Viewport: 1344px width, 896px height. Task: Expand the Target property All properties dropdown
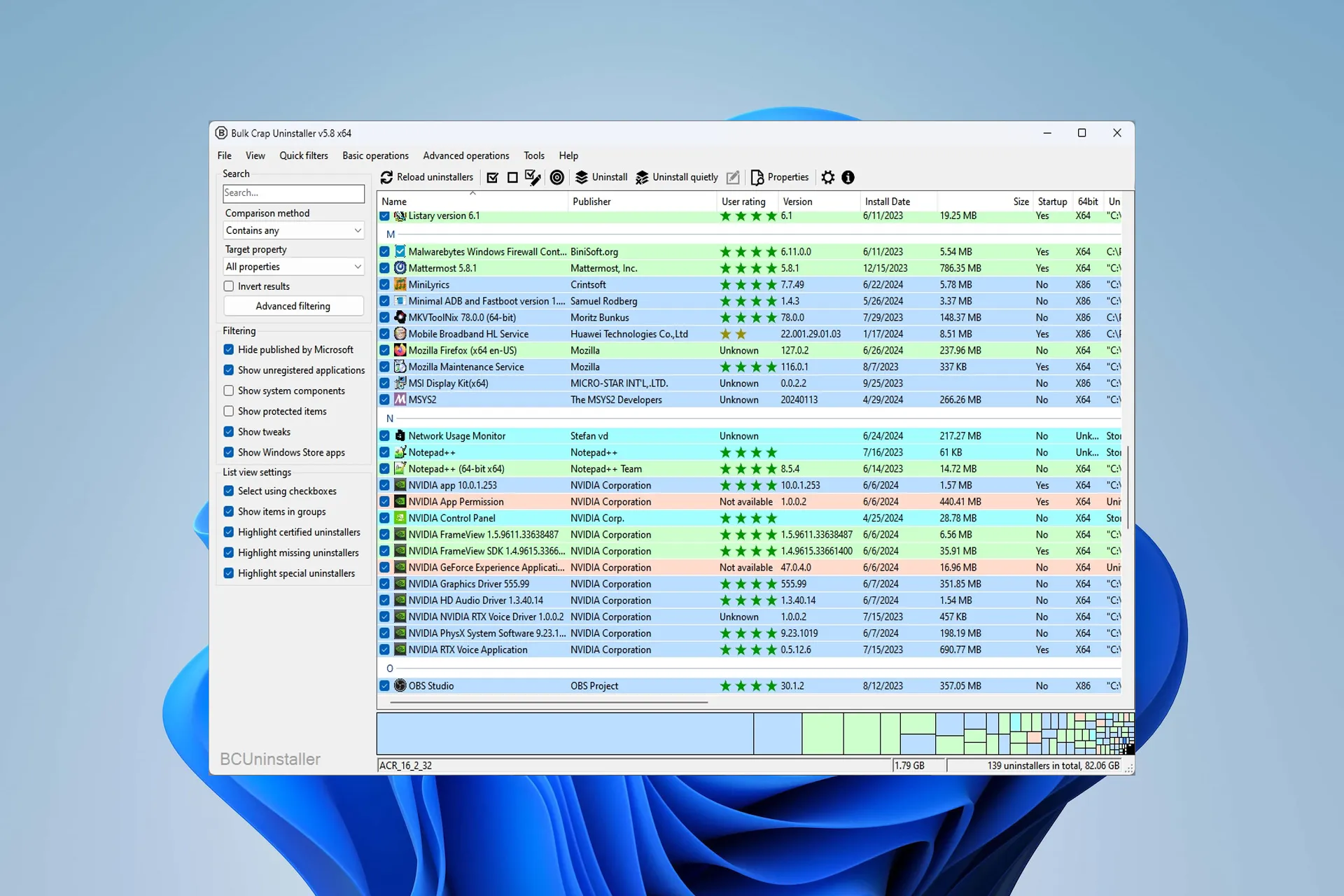[293, 267]
